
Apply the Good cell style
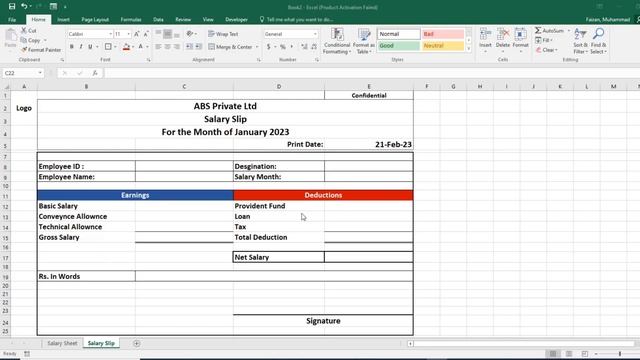click(x=399, y=46)
